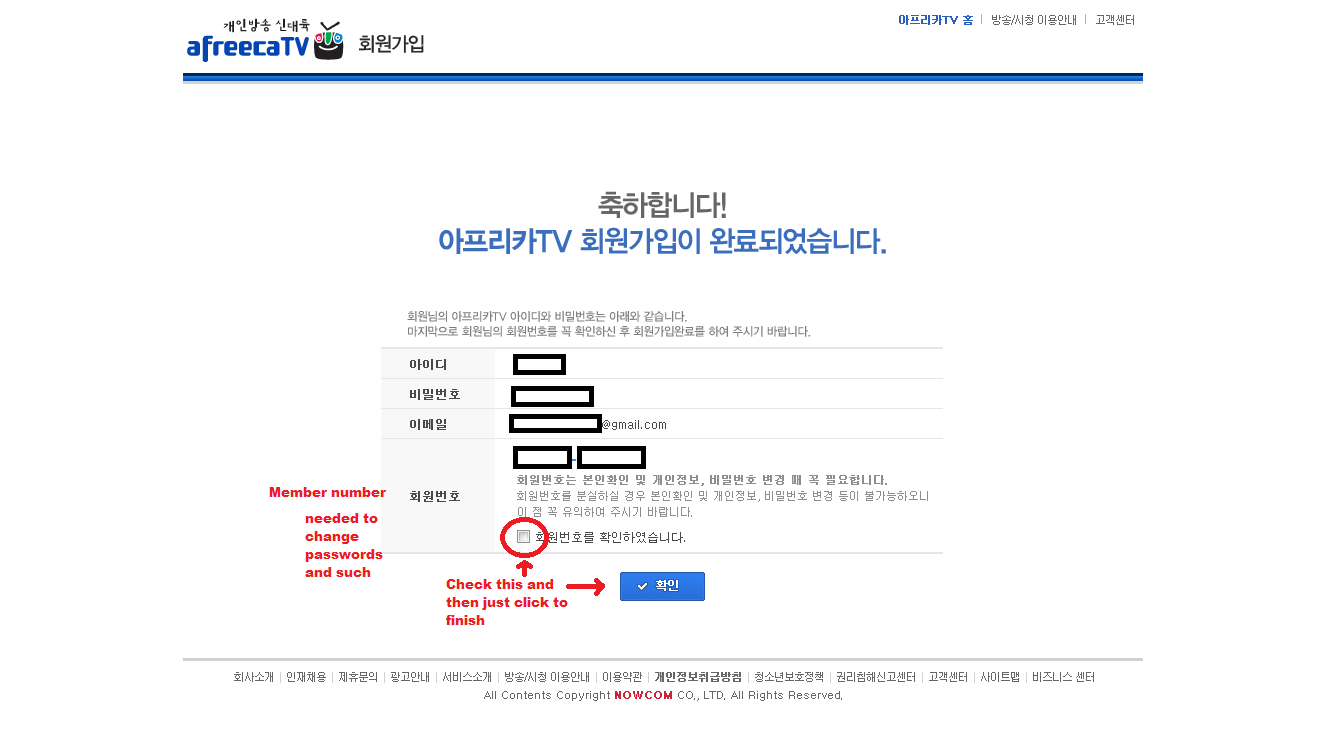
Task: Click the 이메일 row label
Action: click(x=428, y=425)
